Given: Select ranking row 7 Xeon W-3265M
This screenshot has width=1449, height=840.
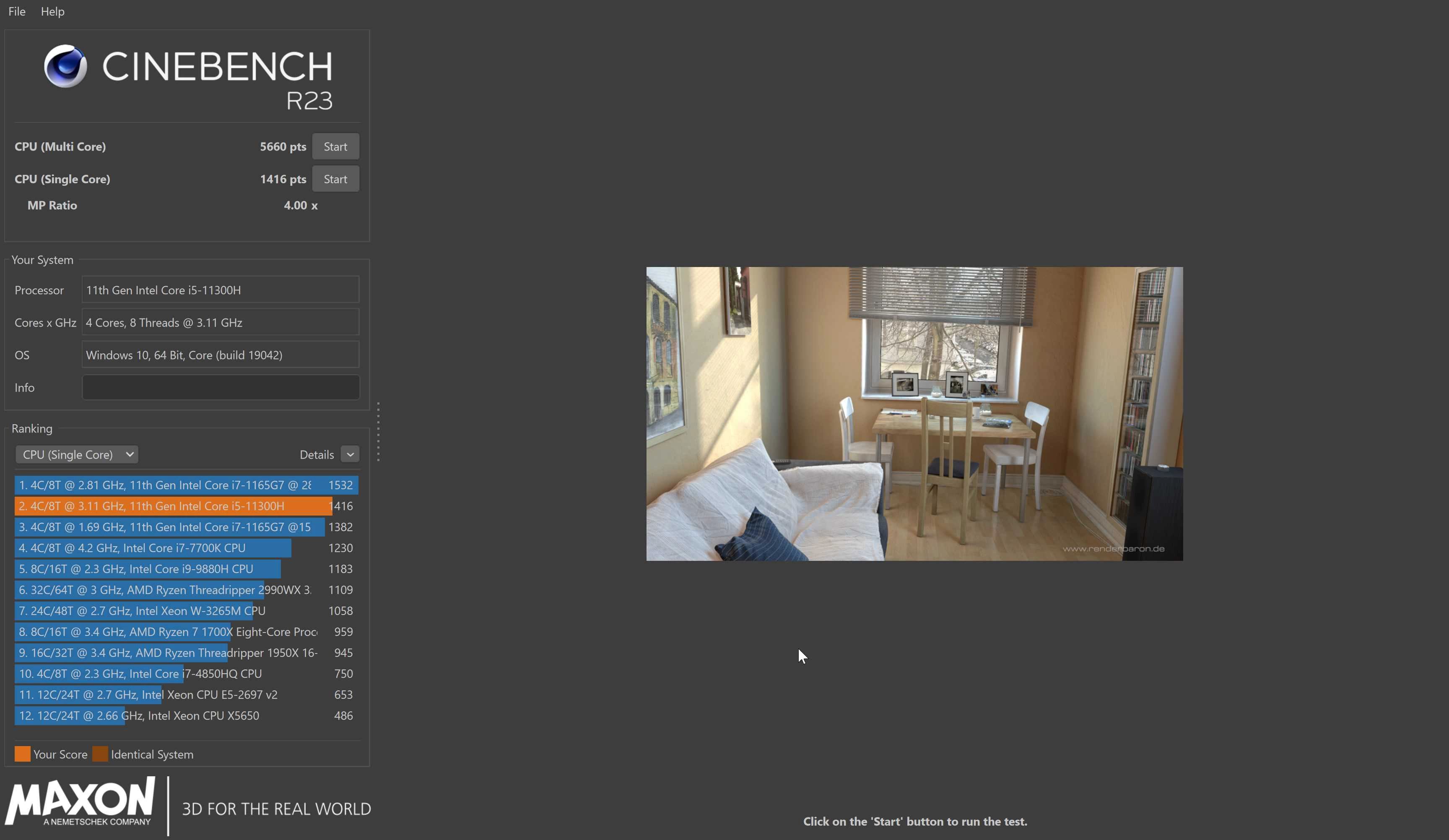Looking at the screenshot, I should (x=186, y=611).
